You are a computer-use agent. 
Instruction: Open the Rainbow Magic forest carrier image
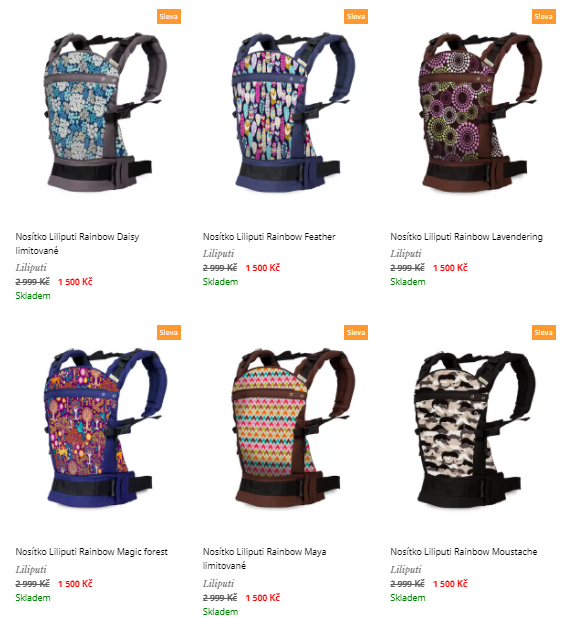coord(104,428)
